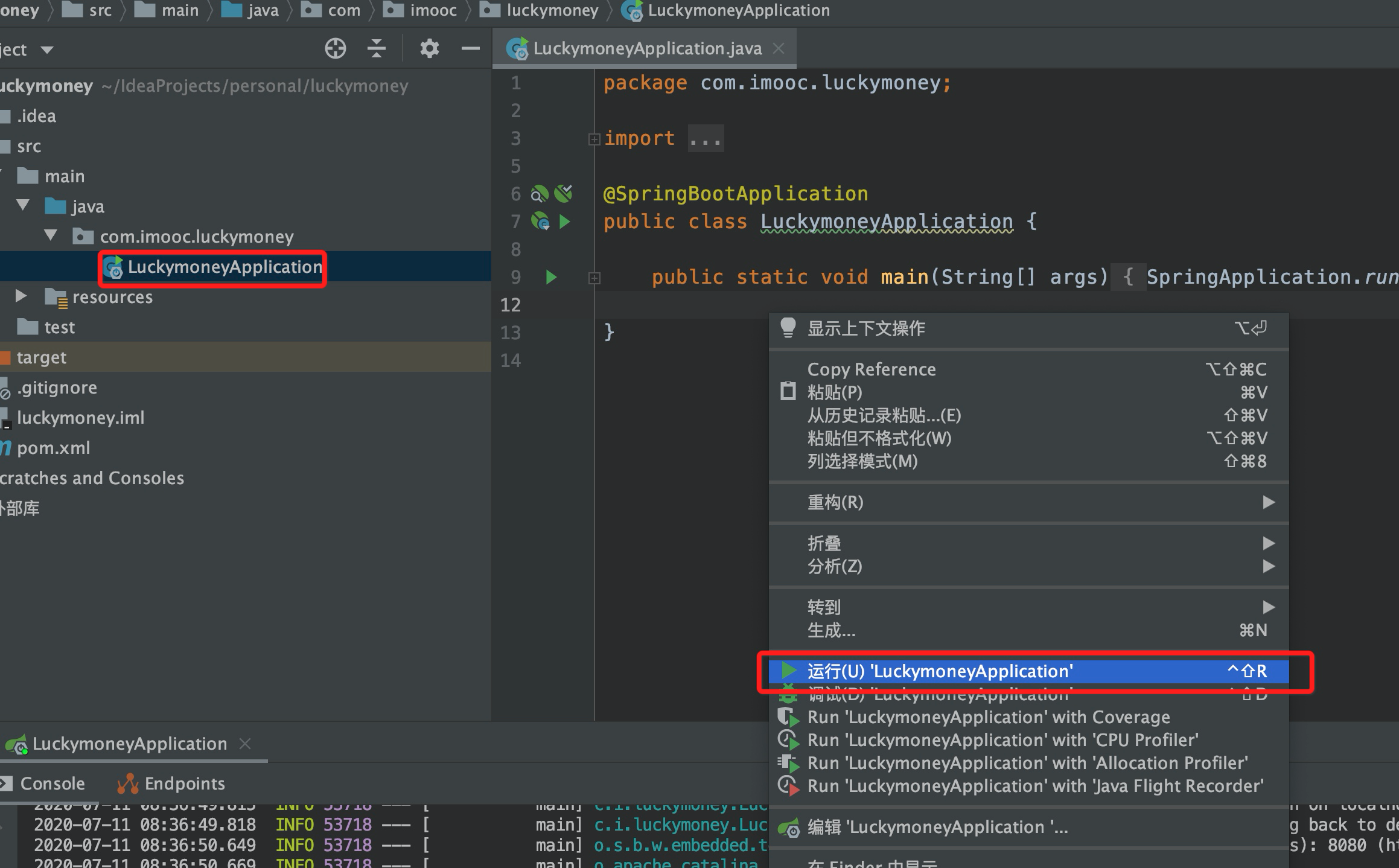Click run gutter icon on line 7

pos(564,222)
